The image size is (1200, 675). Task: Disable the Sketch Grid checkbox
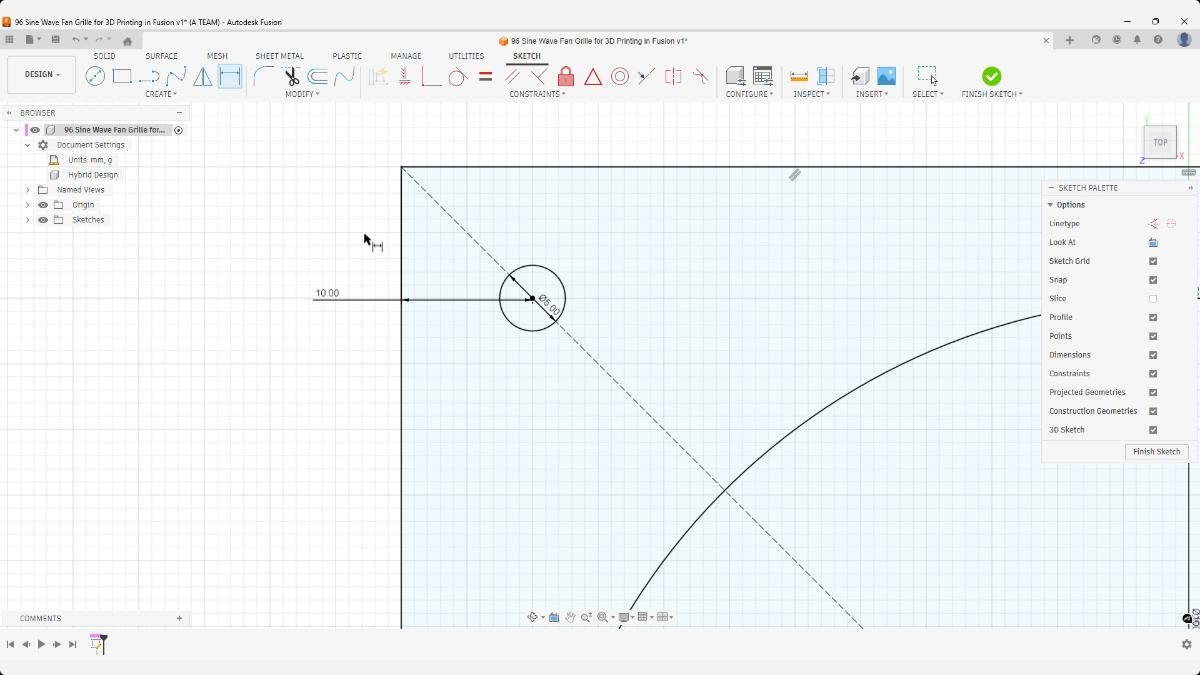[1153, 261]
